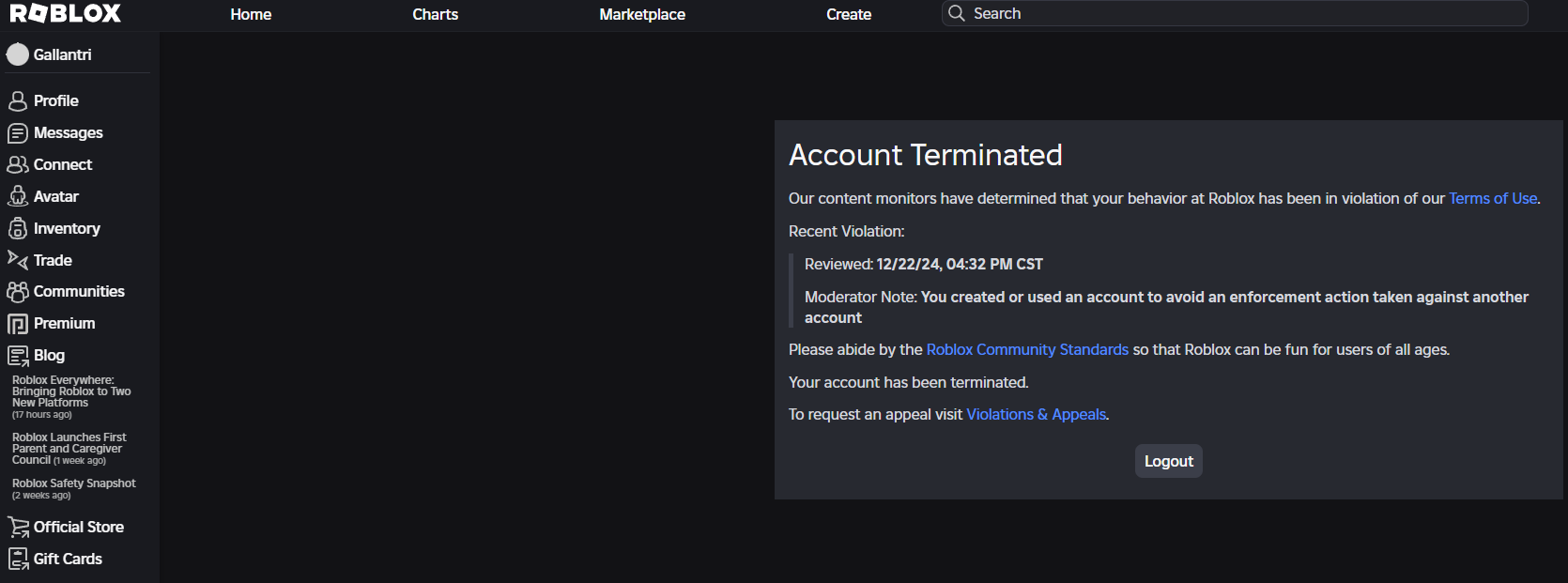Open Official Store cart icon
Viewport: 1568px width, 583px height.
pyautogui.click(x=18, y=528)
